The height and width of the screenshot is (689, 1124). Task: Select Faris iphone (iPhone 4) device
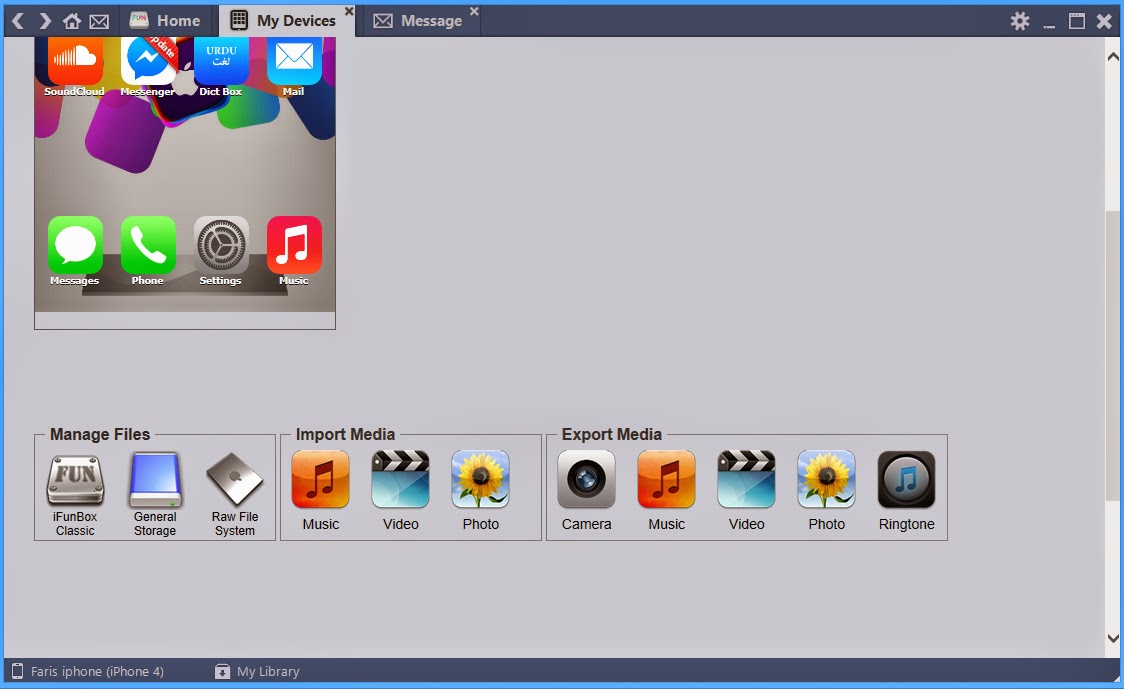88,672
